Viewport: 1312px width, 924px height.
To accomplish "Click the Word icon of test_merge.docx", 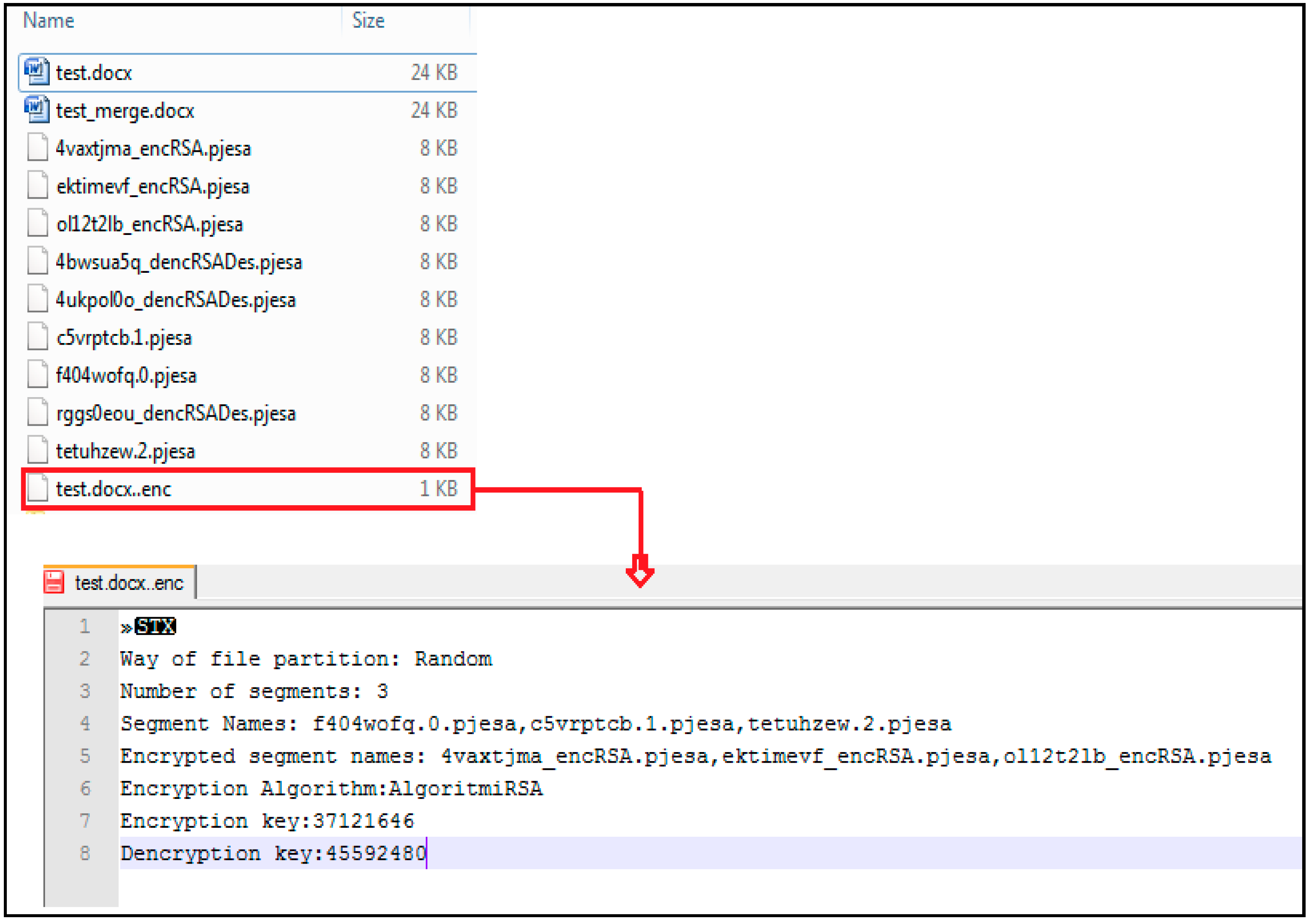I will (37, 109).
